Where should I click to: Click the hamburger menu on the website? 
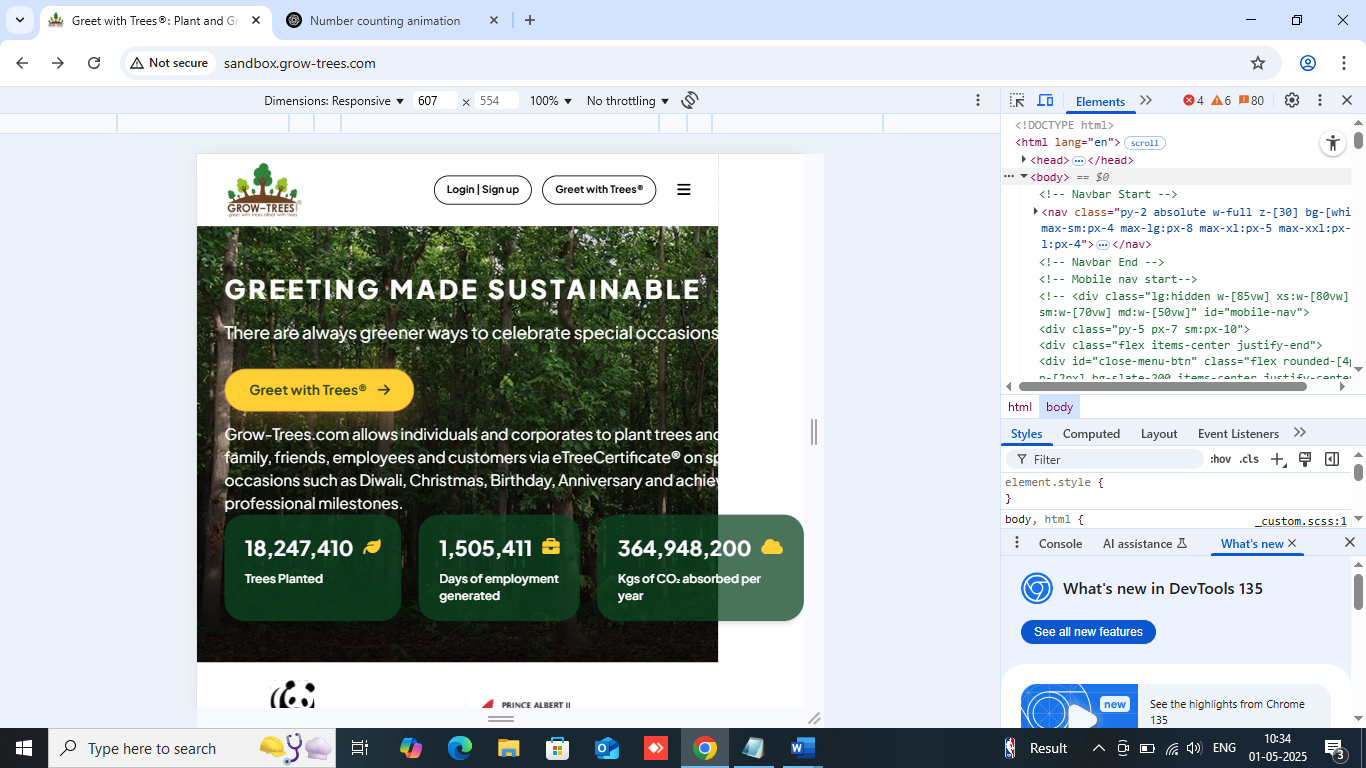point(684,190)
